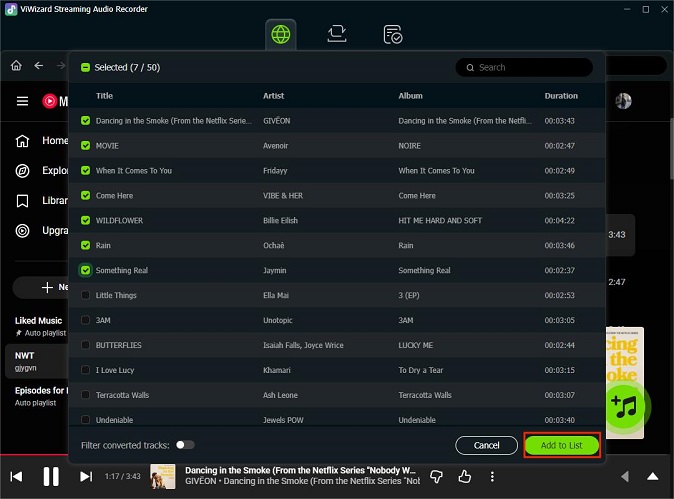Viewport: 674px width, 499px height.
Task: Click the Title column header
Action: point(104,96)
